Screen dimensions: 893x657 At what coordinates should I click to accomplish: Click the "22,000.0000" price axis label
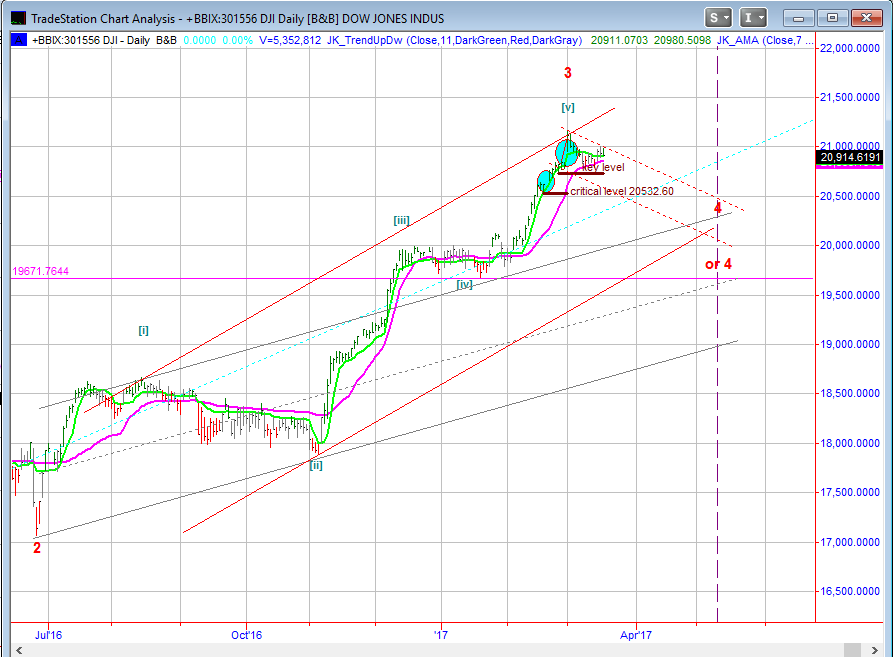point(850,48)
